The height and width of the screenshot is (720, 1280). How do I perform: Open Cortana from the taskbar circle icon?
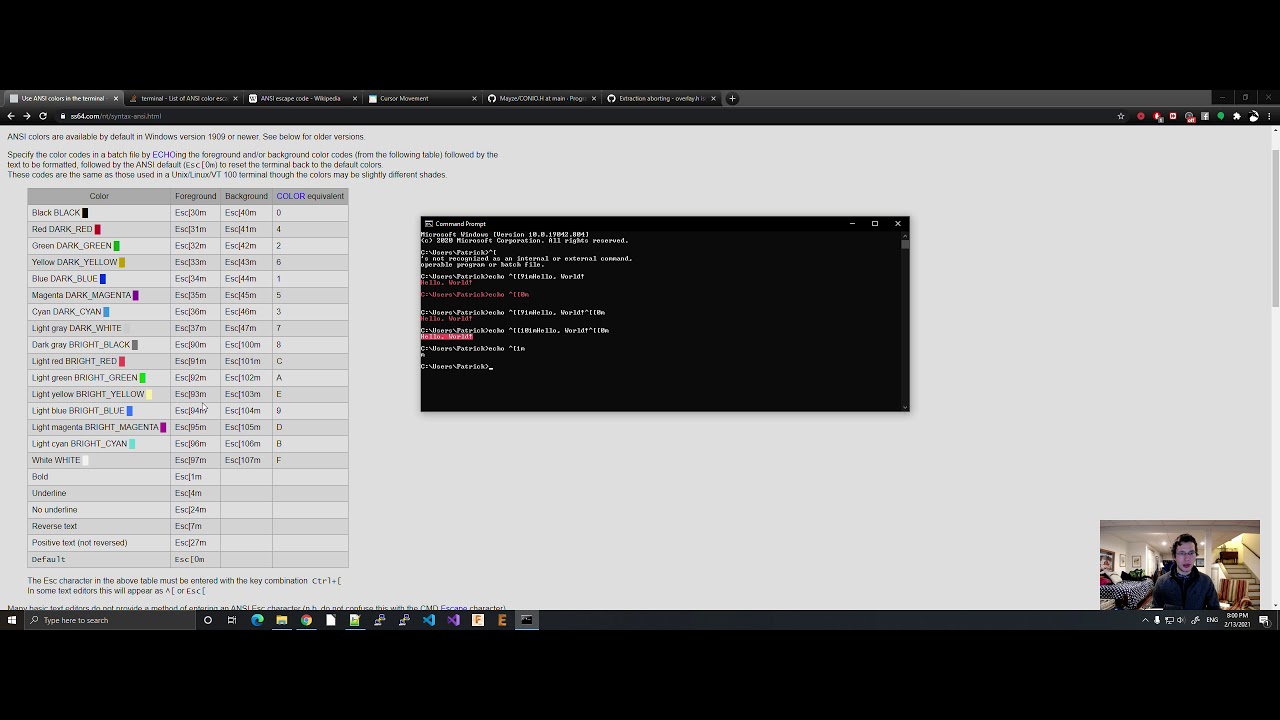click(x=208, y=620)
